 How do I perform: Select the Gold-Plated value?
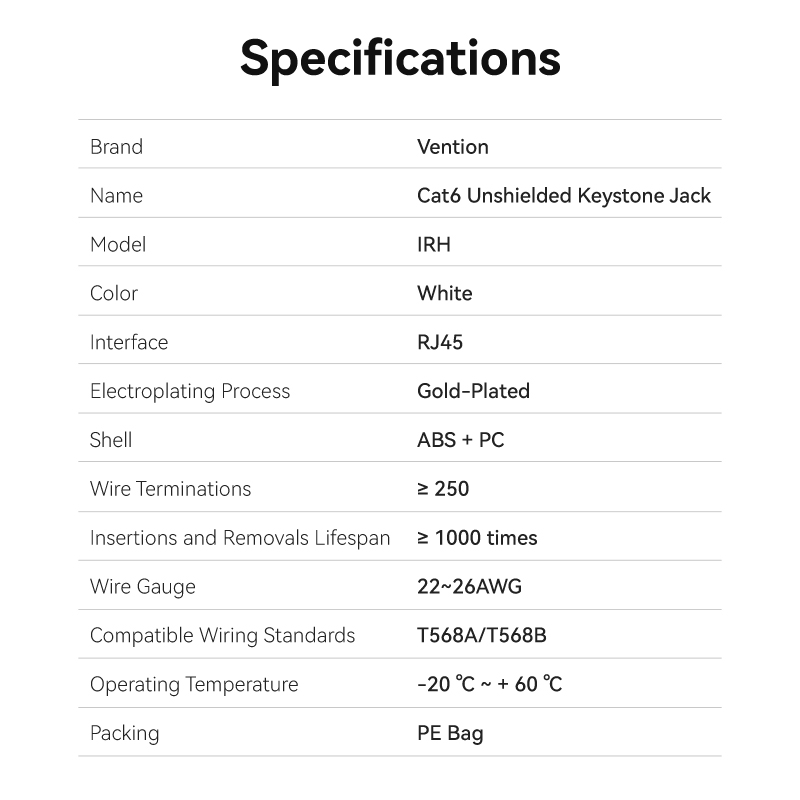click(x=473, y=391)
